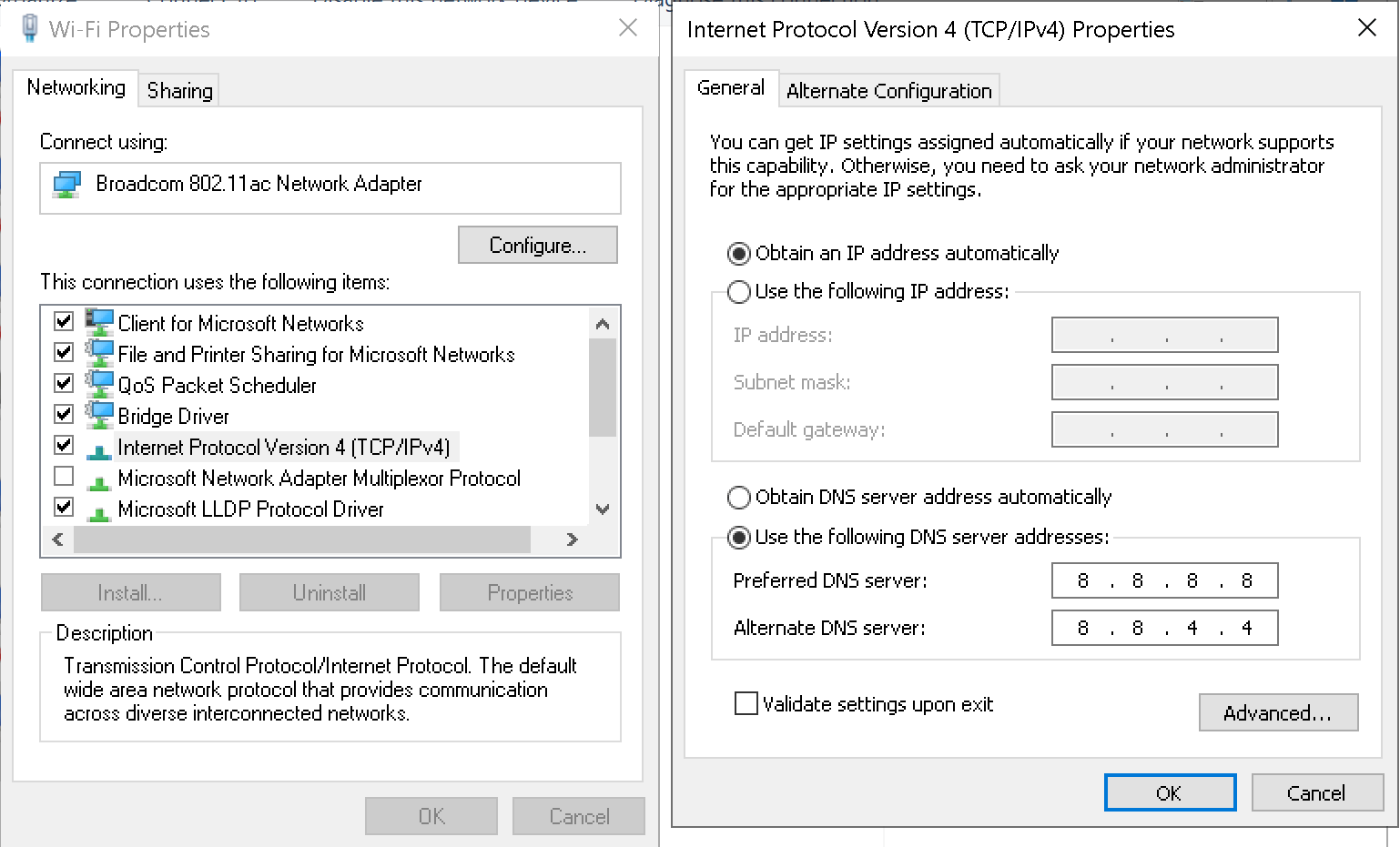Open the Alternate Configuration tab

[x=888, y=90]
